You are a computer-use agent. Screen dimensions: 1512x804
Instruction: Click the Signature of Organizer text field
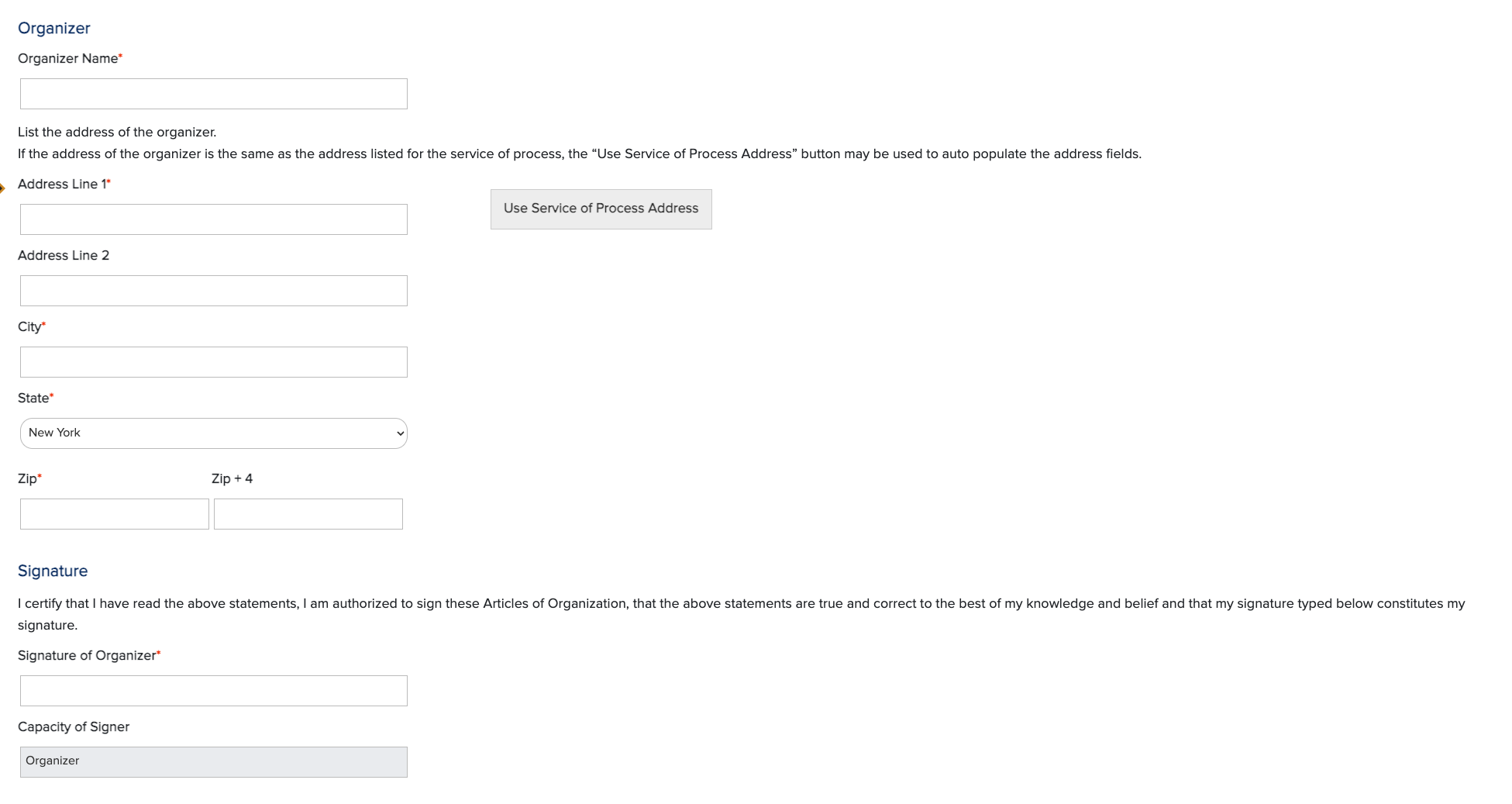(x=214, y=691)
